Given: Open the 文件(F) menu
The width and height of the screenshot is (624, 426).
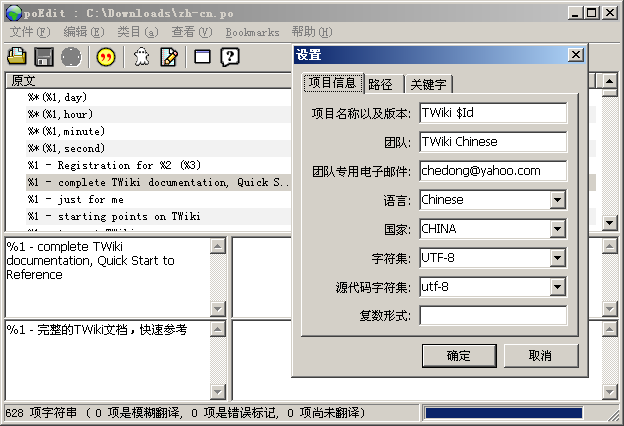Looking at the screenshot, I should pos(30,32).
